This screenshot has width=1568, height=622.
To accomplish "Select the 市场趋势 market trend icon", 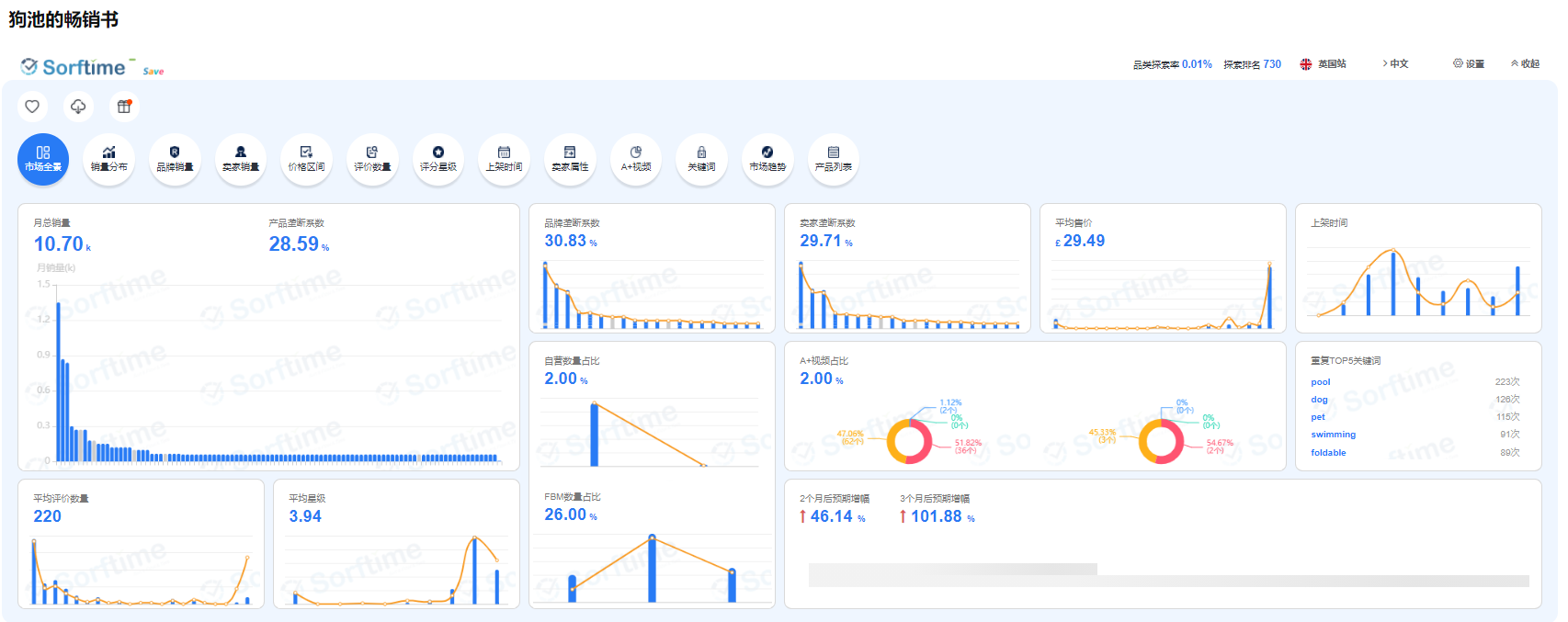I will (x=767, y=159).
